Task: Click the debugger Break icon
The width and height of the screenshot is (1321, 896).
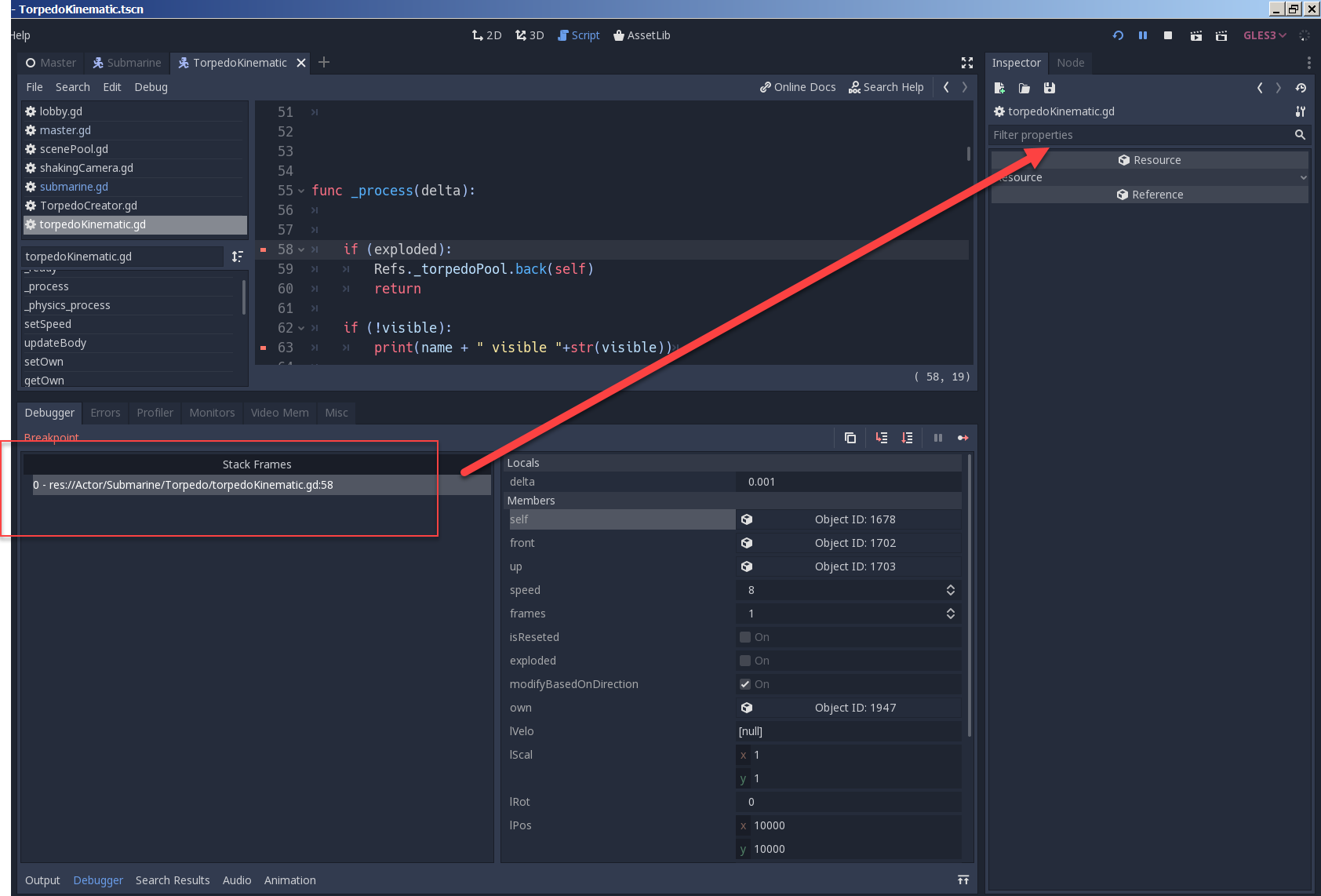Action: 938,438
